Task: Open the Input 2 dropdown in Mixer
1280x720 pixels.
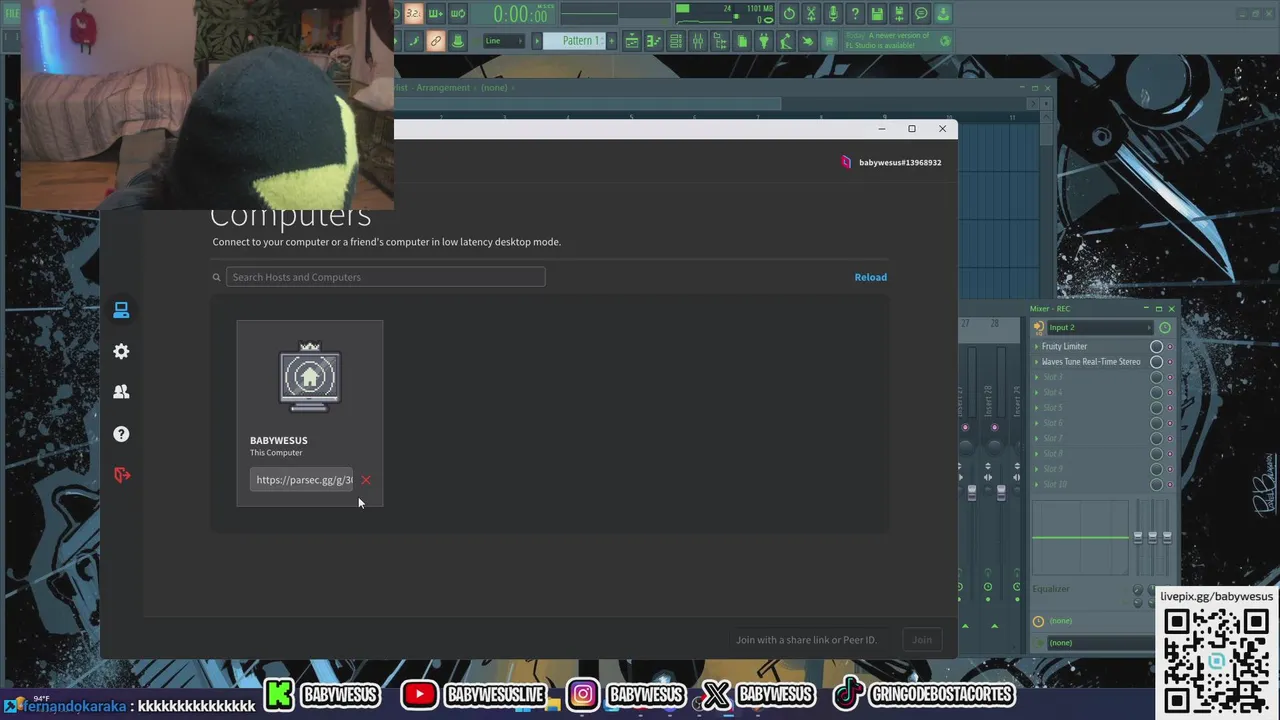Action: 1100,327
